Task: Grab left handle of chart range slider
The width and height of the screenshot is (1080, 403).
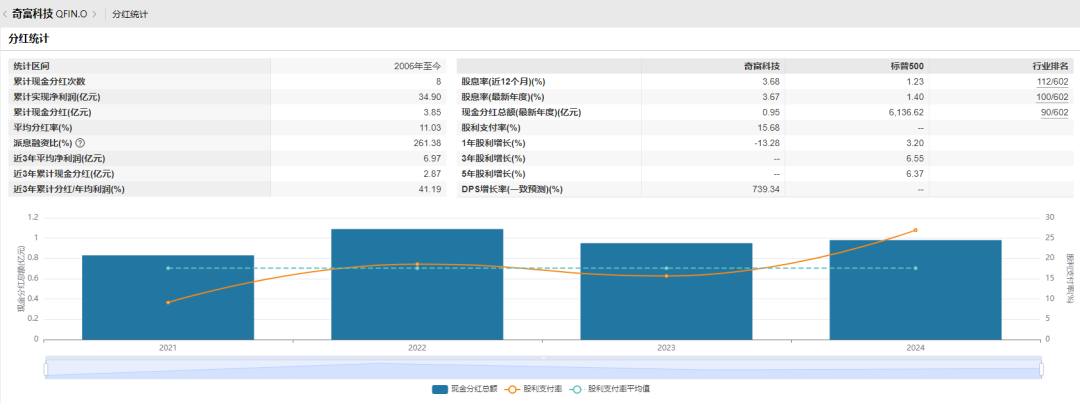Action: click(45, 370)
